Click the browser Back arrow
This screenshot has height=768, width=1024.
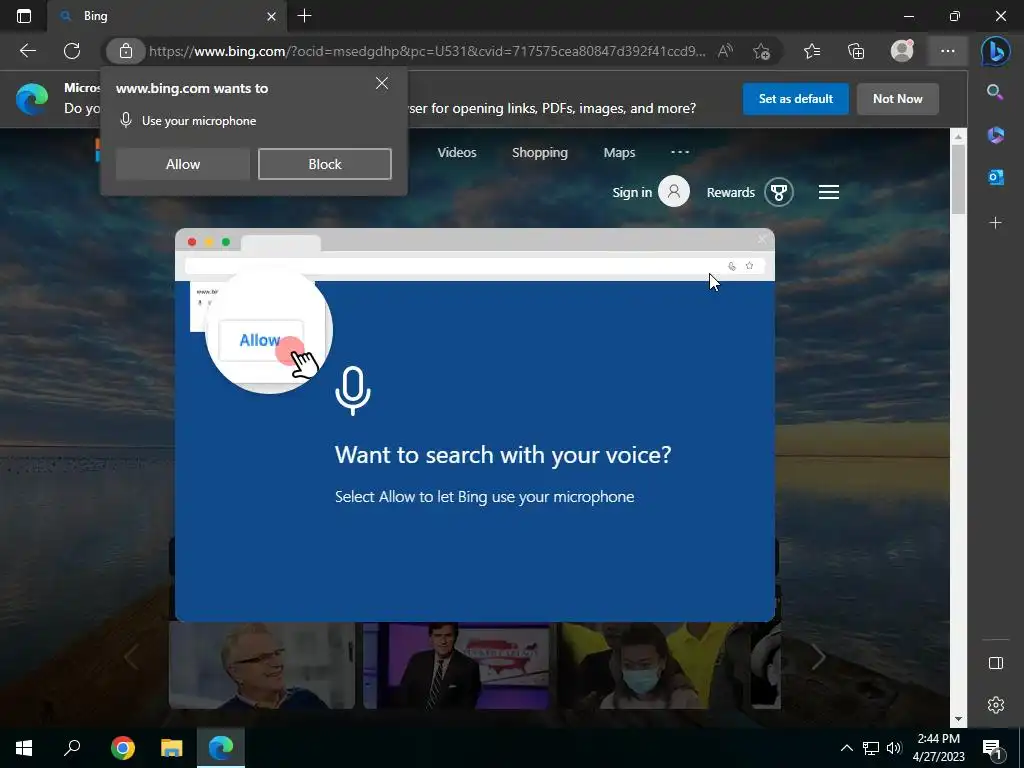(x=28, y=51)
